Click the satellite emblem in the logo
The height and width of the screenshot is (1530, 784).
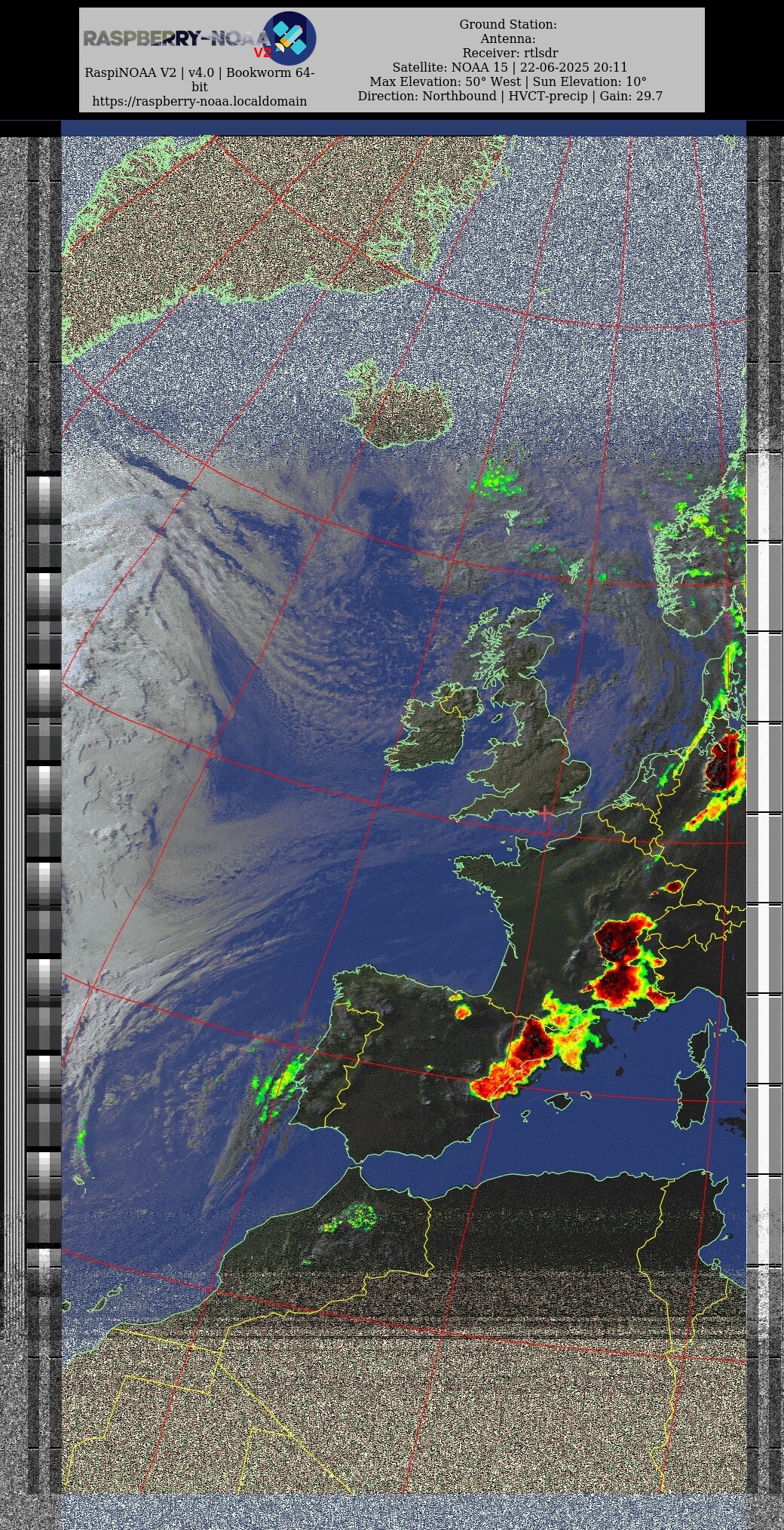[x=289, y=38]
